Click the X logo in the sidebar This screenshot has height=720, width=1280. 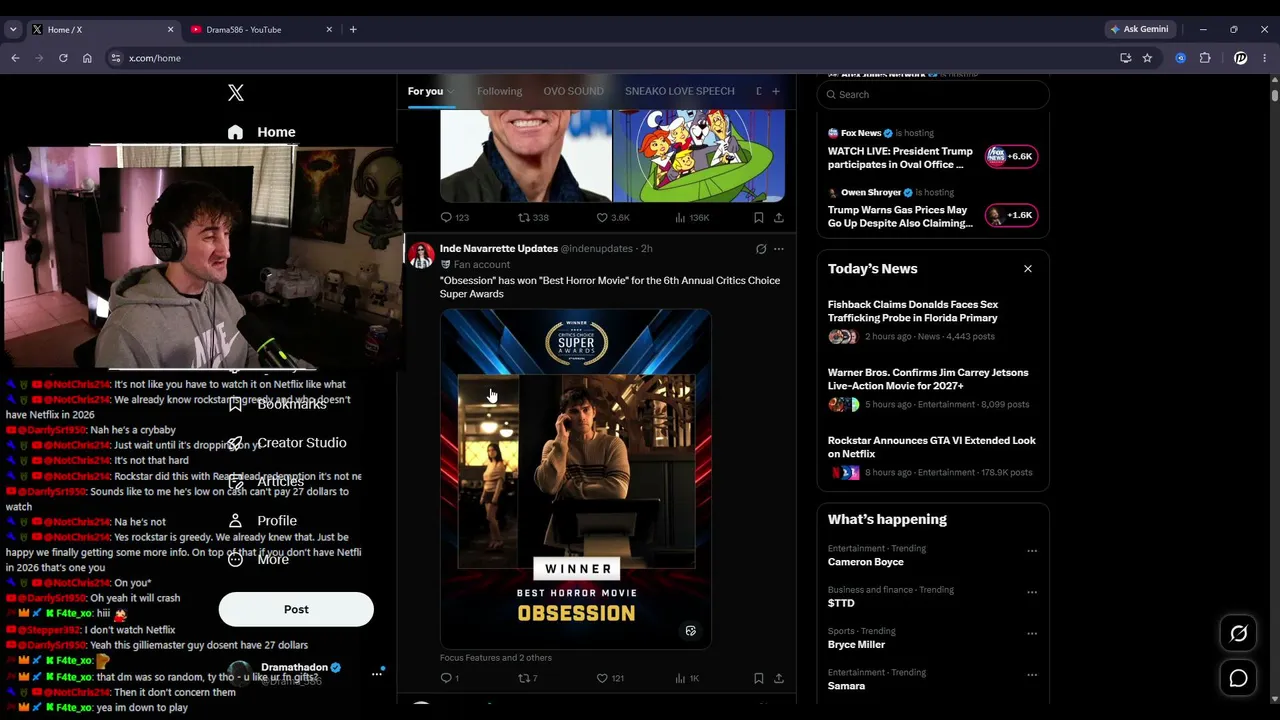(x=236, y=93)
